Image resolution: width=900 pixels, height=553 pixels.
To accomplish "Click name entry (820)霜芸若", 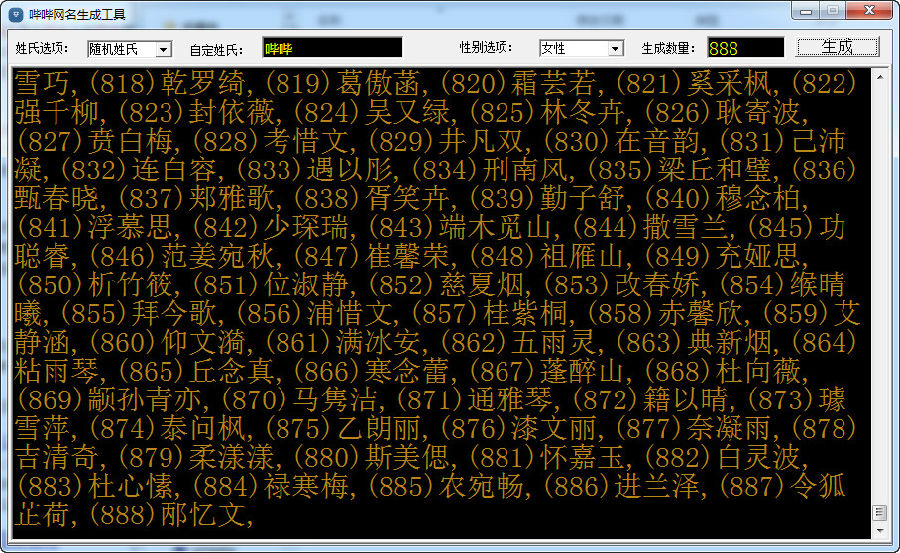I will point(520,83).
